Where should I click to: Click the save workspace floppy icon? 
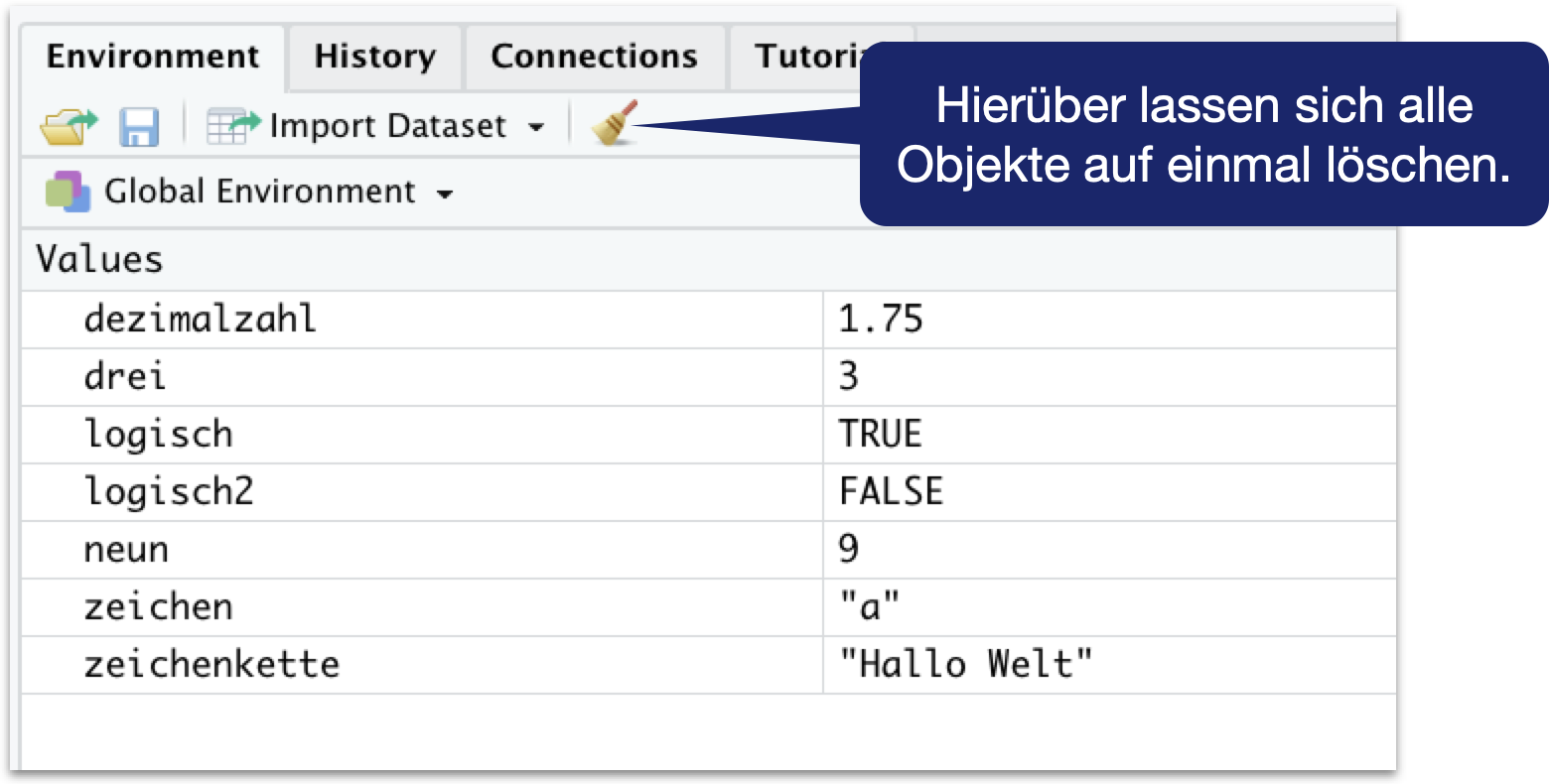click(x=139, y=127)
